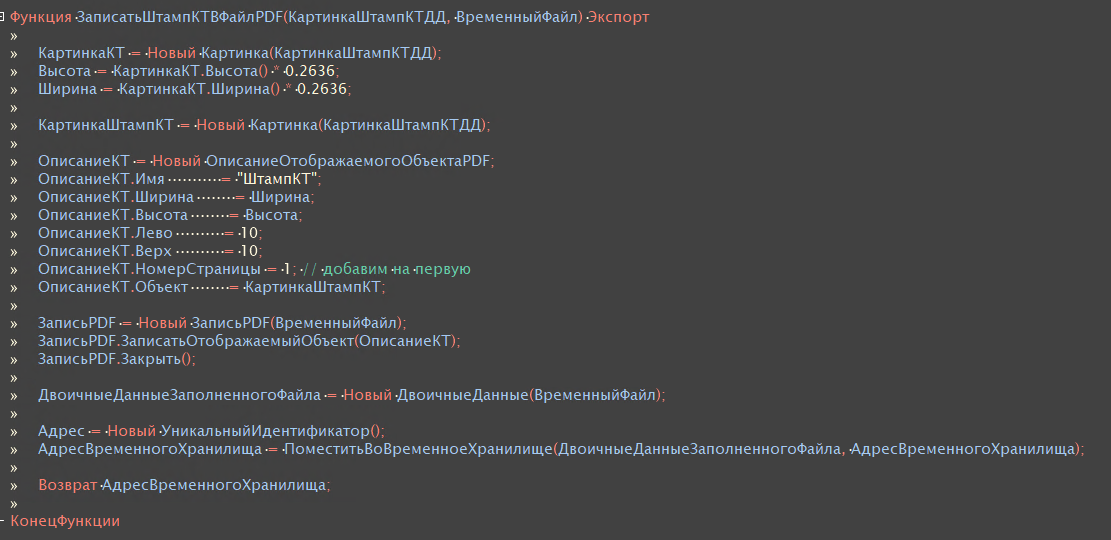Click ПоместитьВоВременноеХранилище function call
Screen dimensions: 1111x540
click(x=418, y=449)
